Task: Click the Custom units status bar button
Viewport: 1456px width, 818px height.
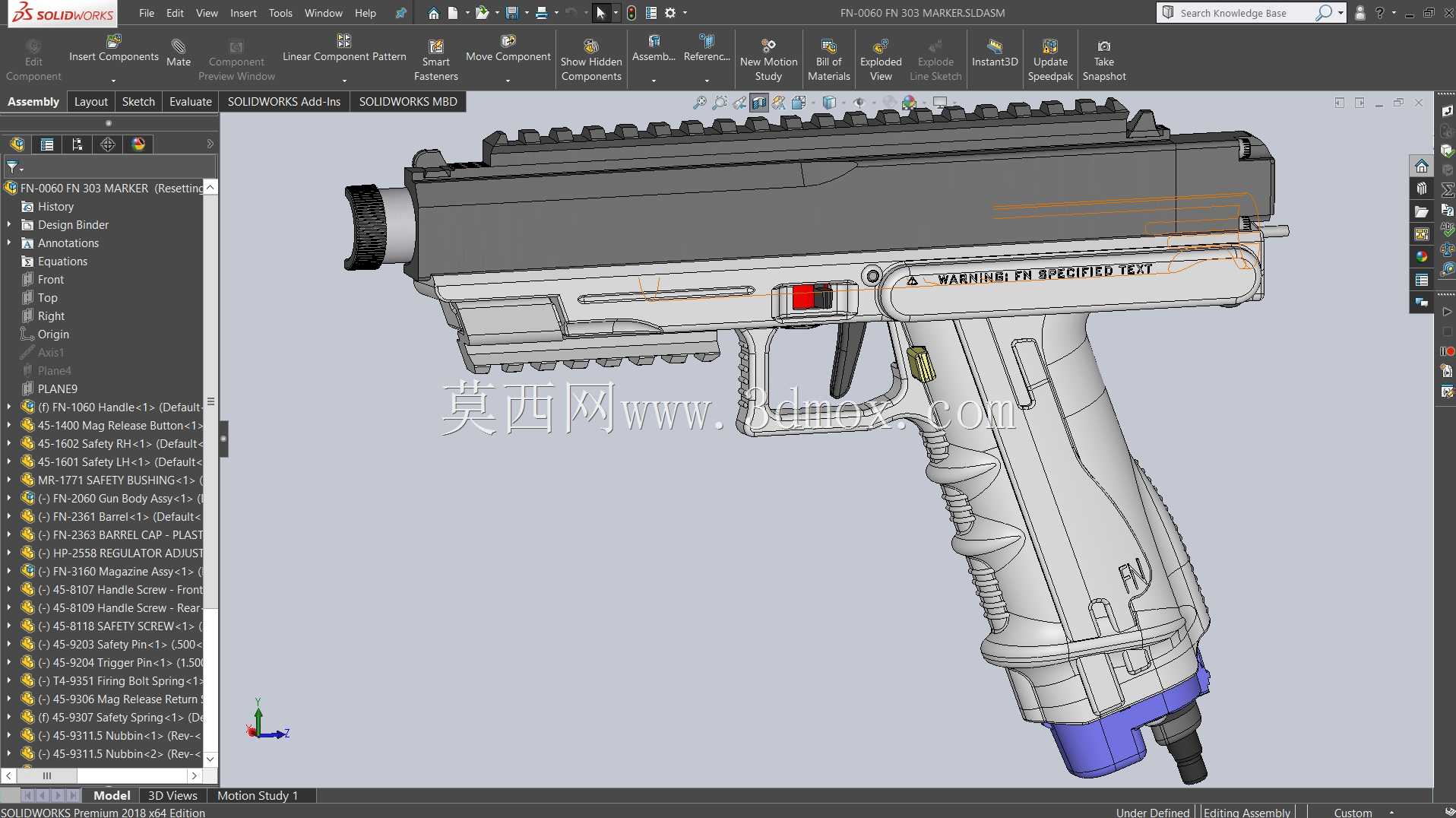Action: coord(1353,812)
